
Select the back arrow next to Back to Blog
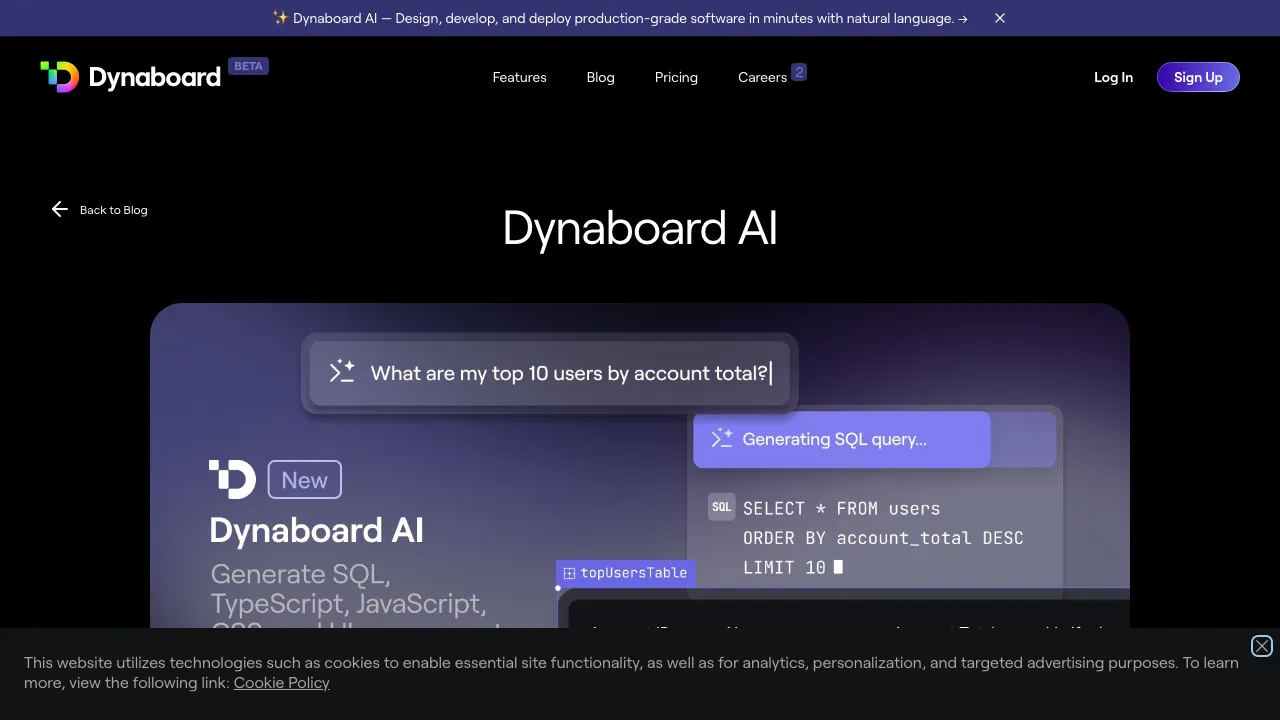click(x=60, y=209)
